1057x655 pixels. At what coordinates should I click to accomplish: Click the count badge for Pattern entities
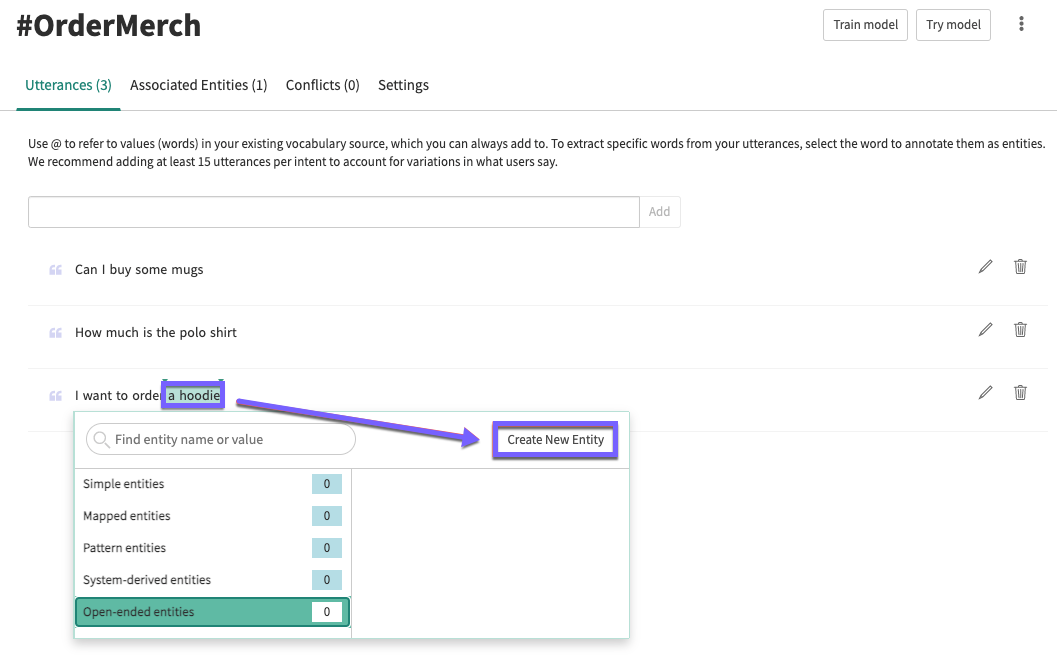pyautogui.click(x=327, y=548)
